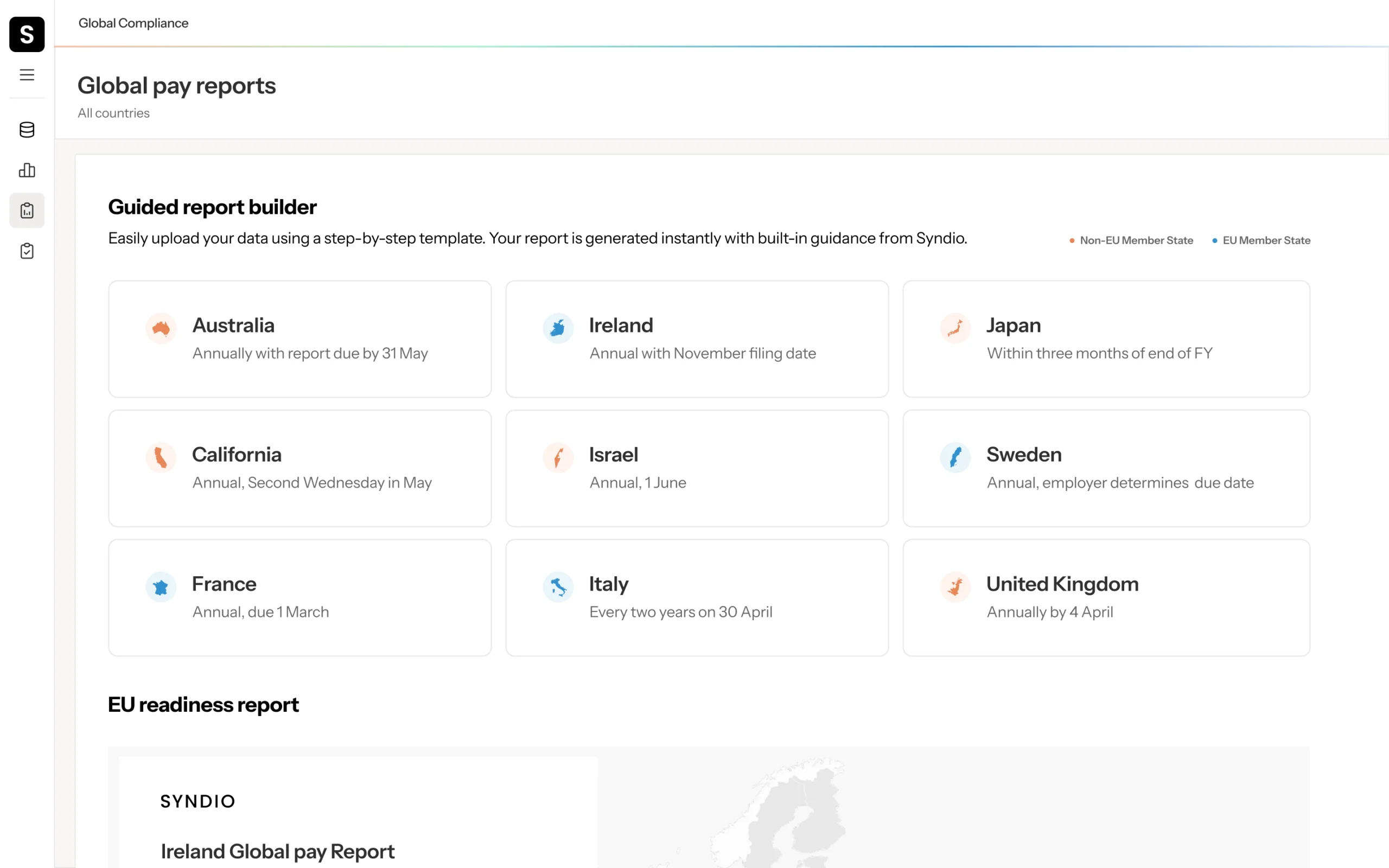This screenshot has width=1389, height=868.
Task: Click the Syndio S logo
Action: tap(27, 34)
